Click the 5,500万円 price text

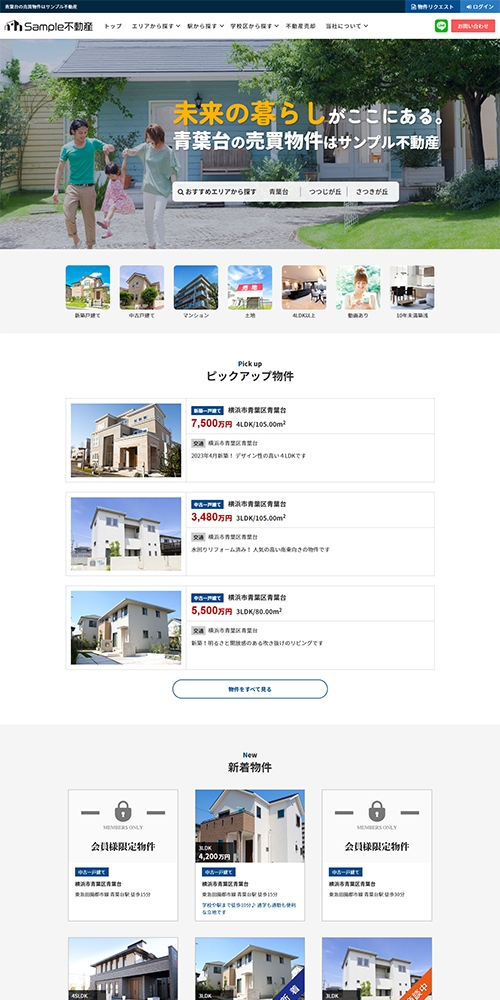[x=212, y=611]
